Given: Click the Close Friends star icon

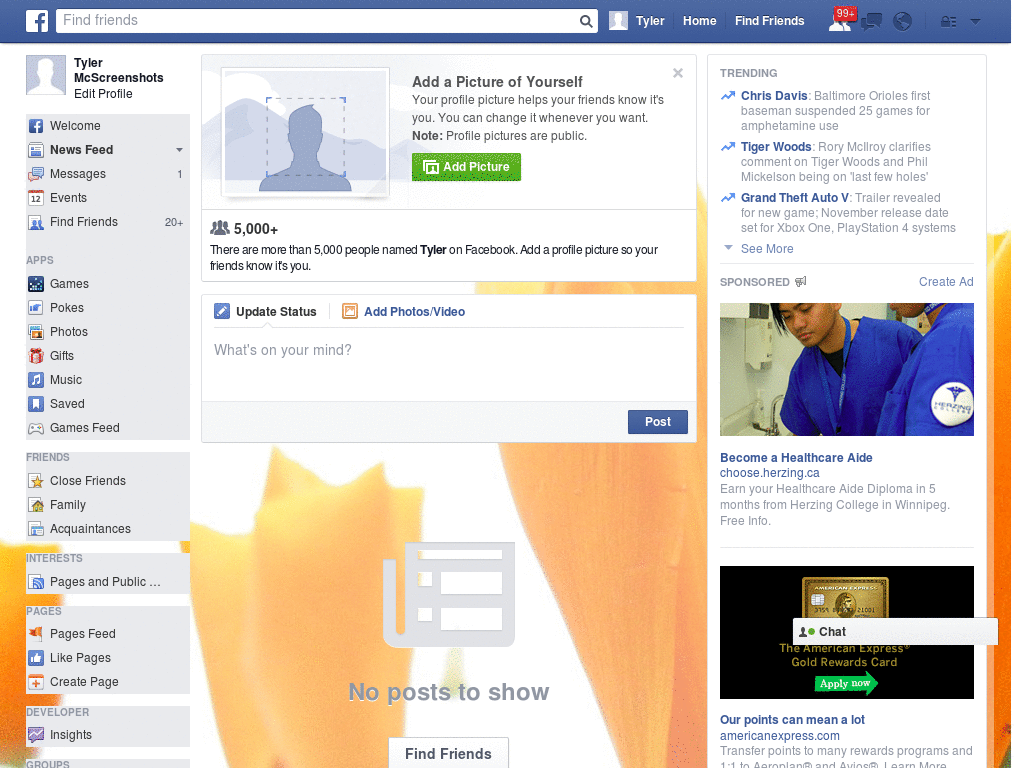Looking at the screenshot, I should click(36, 481).
